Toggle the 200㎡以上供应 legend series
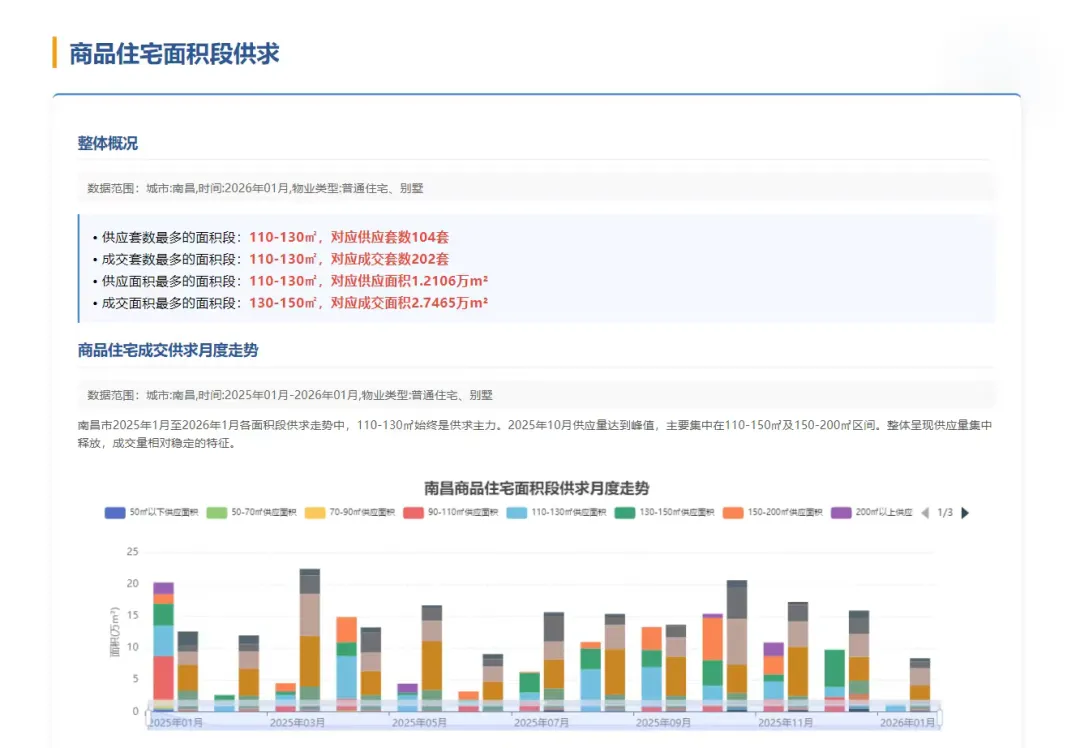 click(x=871, y=512)
